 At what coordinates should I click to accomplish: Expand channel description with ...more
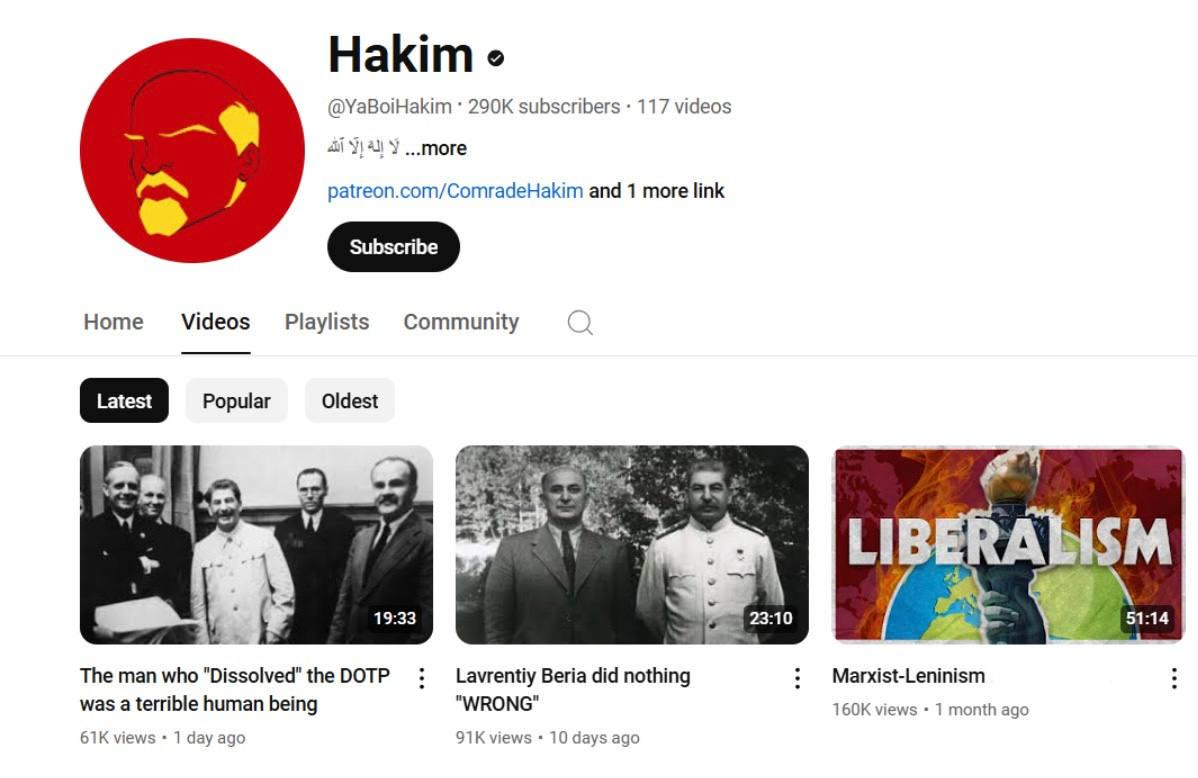[436, 148]
